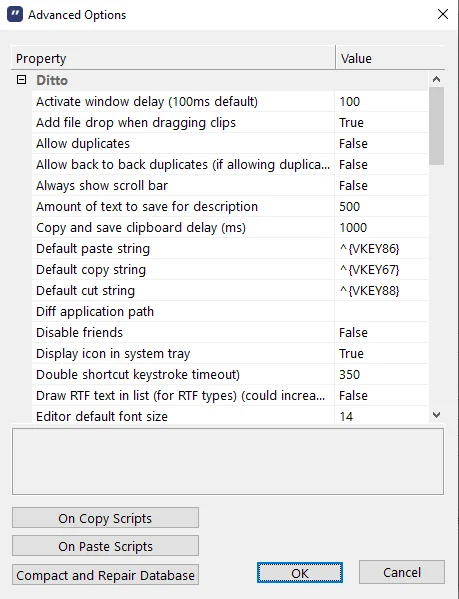Select 'Disable friends' property row

[x=183, y=333]
